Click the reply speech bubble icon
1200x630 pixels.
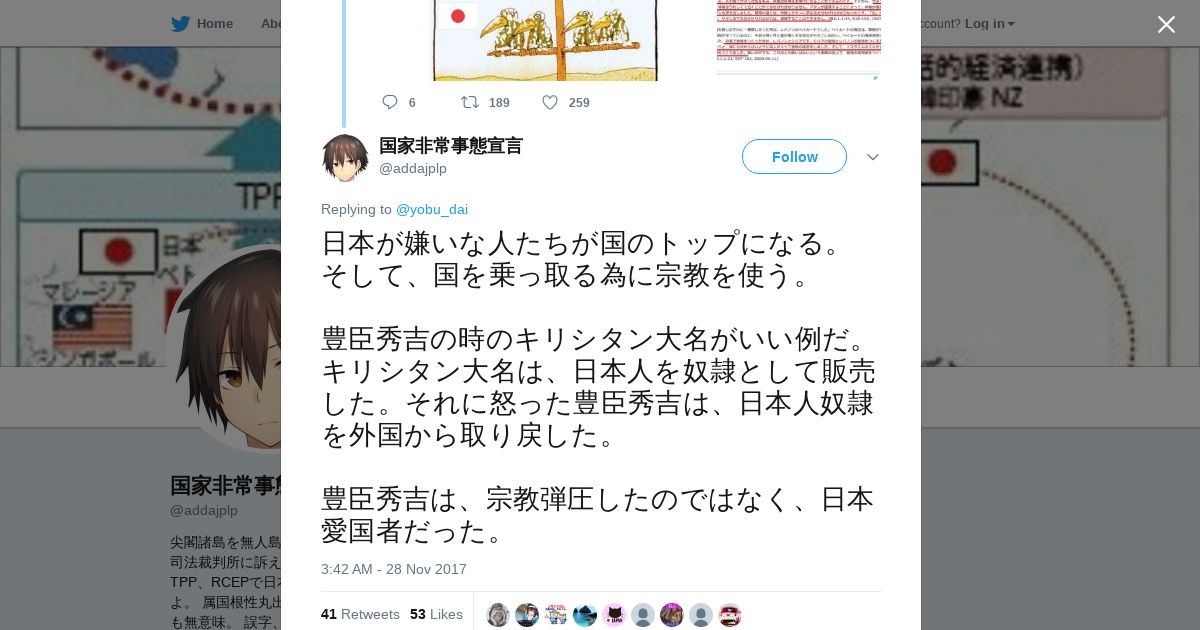[390, 102]
